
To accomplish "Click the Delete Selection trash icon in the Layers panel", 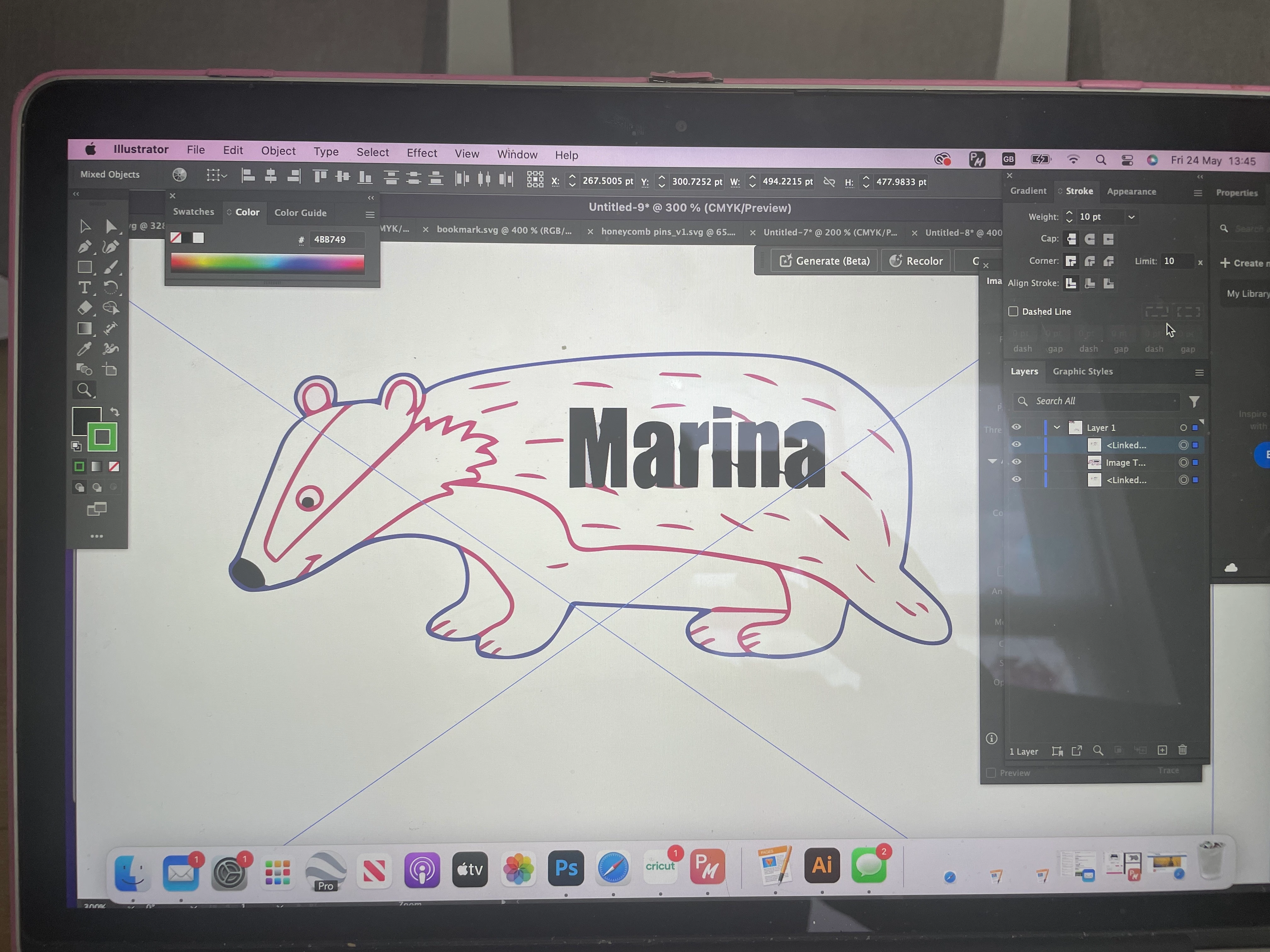I will point(1183,750).
